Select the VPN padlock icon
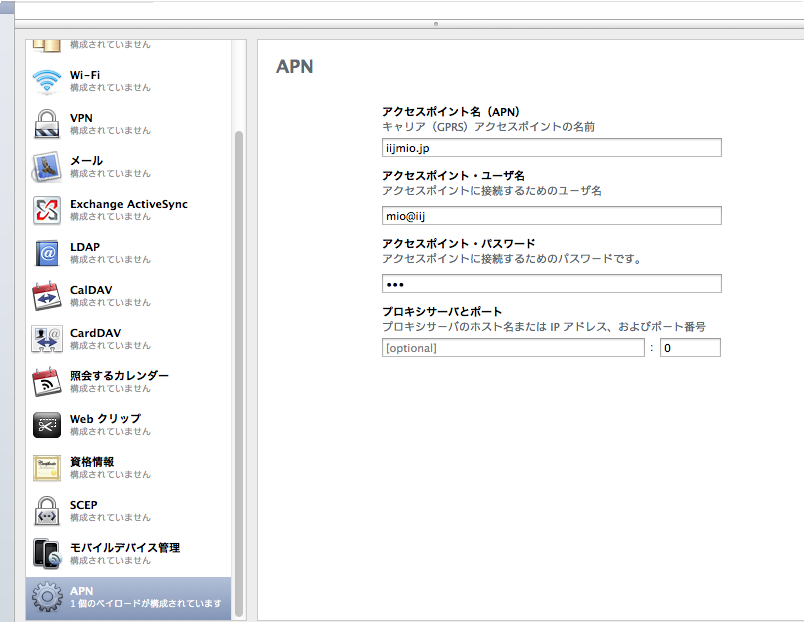 47,124
